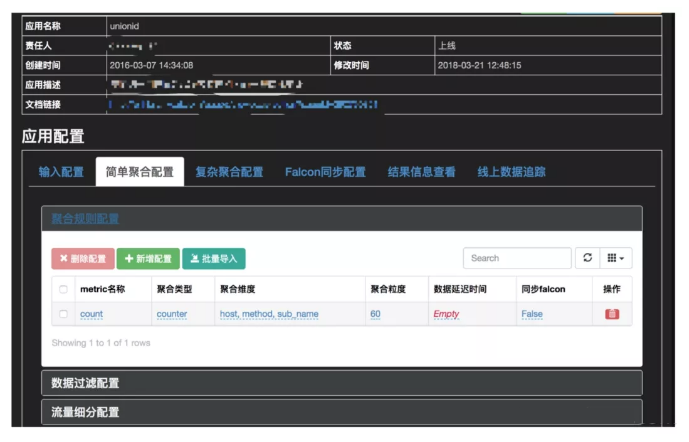
Task: Click the Search input field
Action: click(517, 258)
